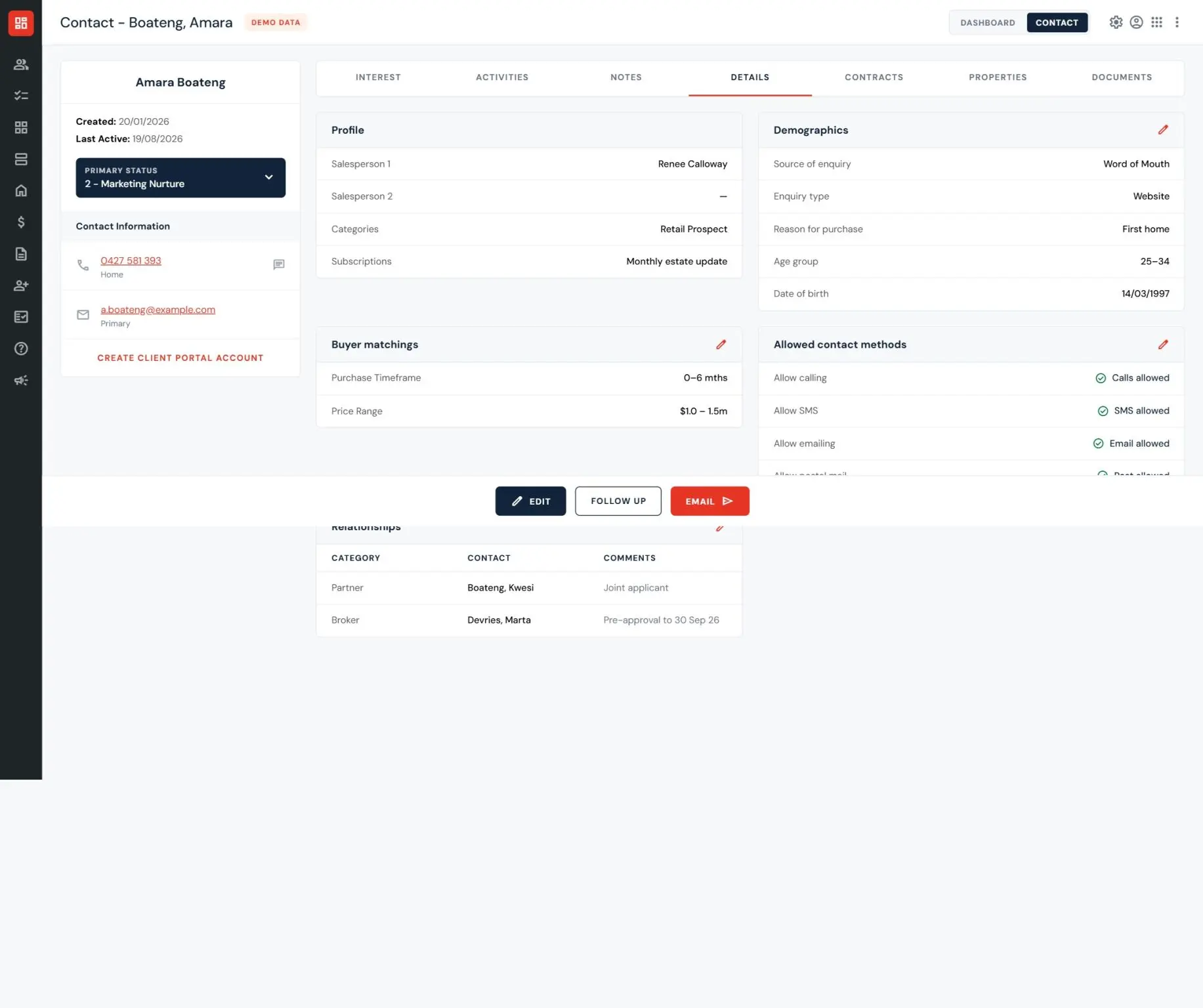The image size is (1203, 1008).
Task: Open the user account profile icon
Action: [1136, 22]
